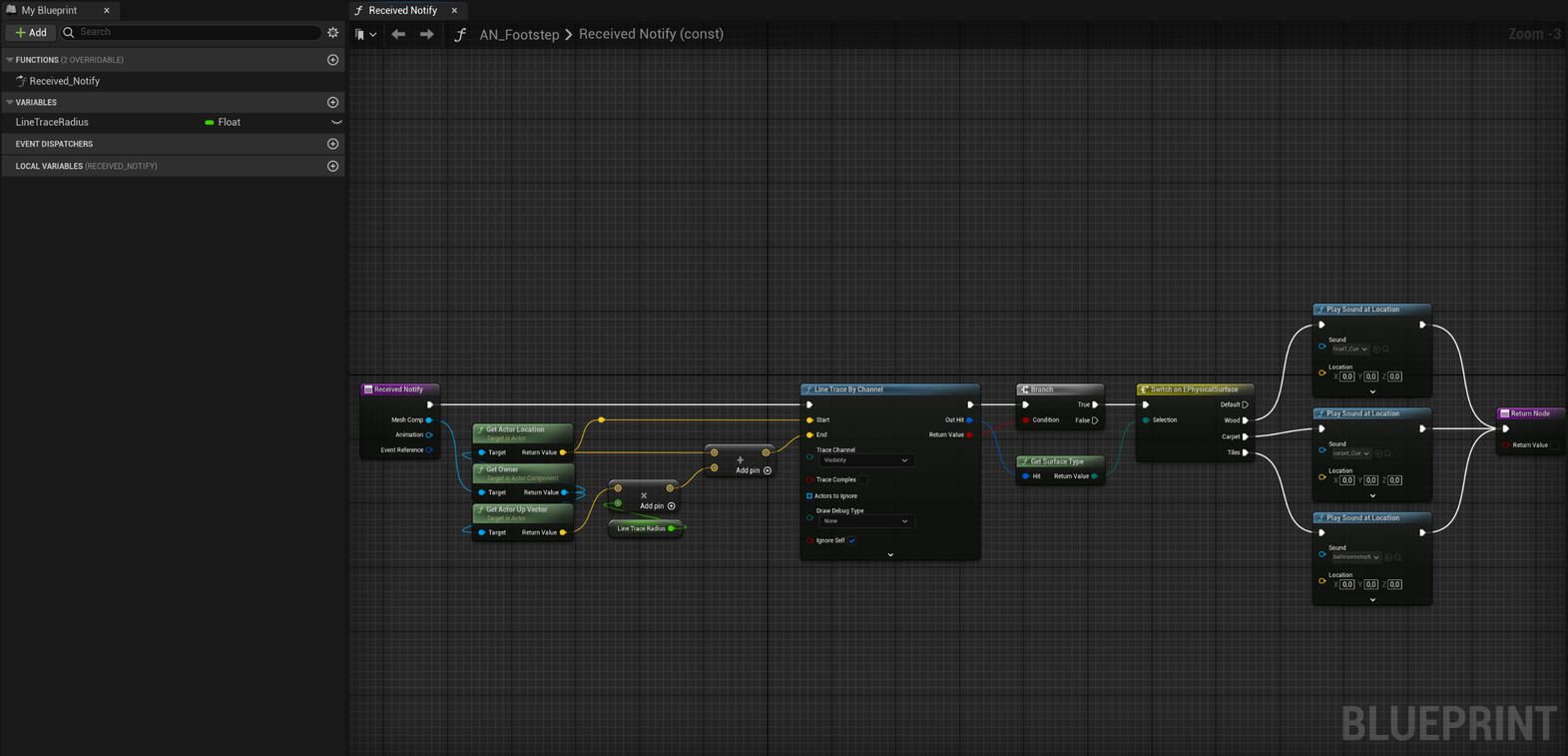The height and width of the screenshot is (756, 1568).
Task: Collapse the Functions section
Action: point(10,60)
